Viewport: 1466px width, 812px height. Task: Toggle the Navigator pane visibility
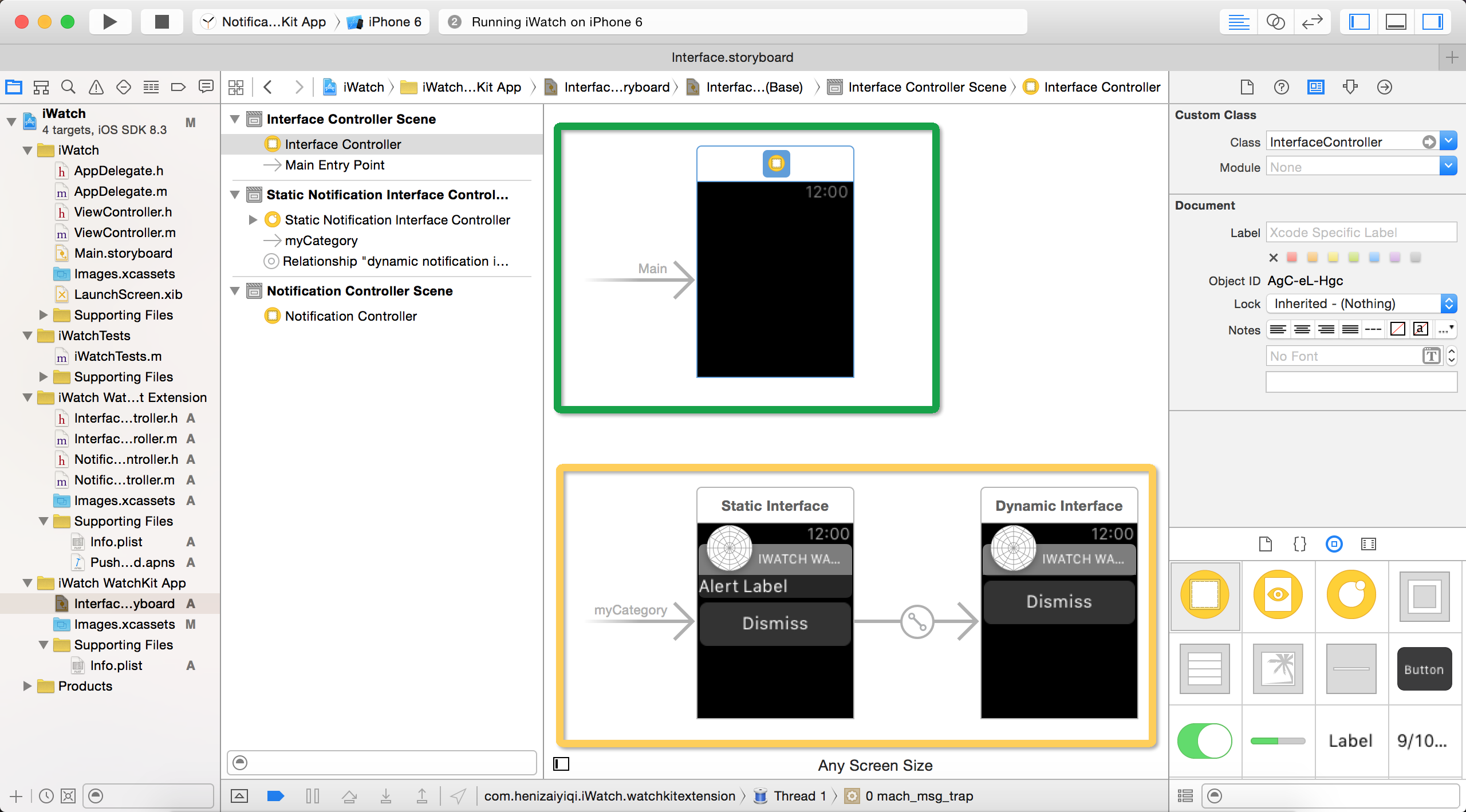[x=1359, y=22]
